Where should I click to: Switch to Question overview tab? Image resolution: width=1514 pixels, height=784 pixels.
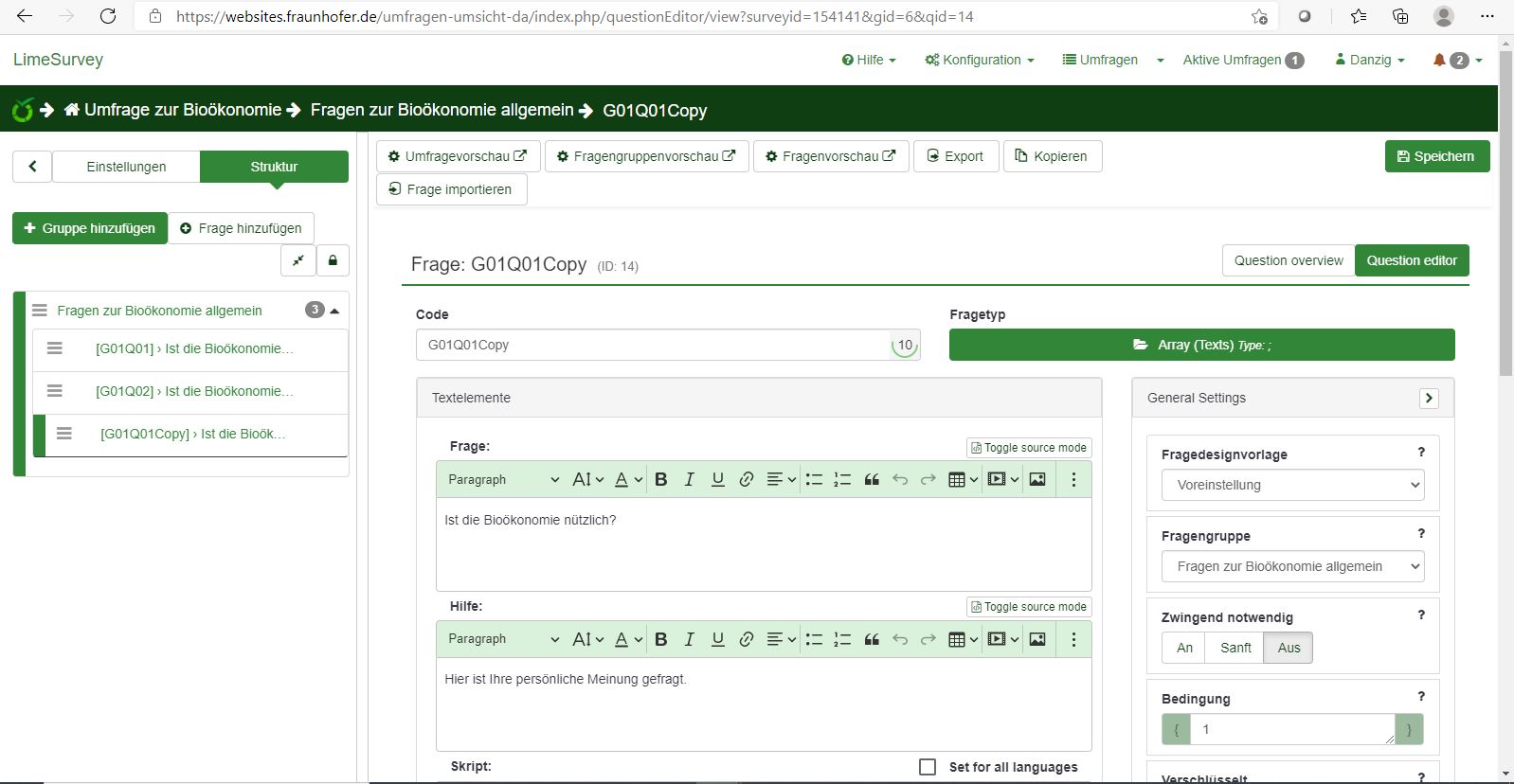click(1289, 260)
